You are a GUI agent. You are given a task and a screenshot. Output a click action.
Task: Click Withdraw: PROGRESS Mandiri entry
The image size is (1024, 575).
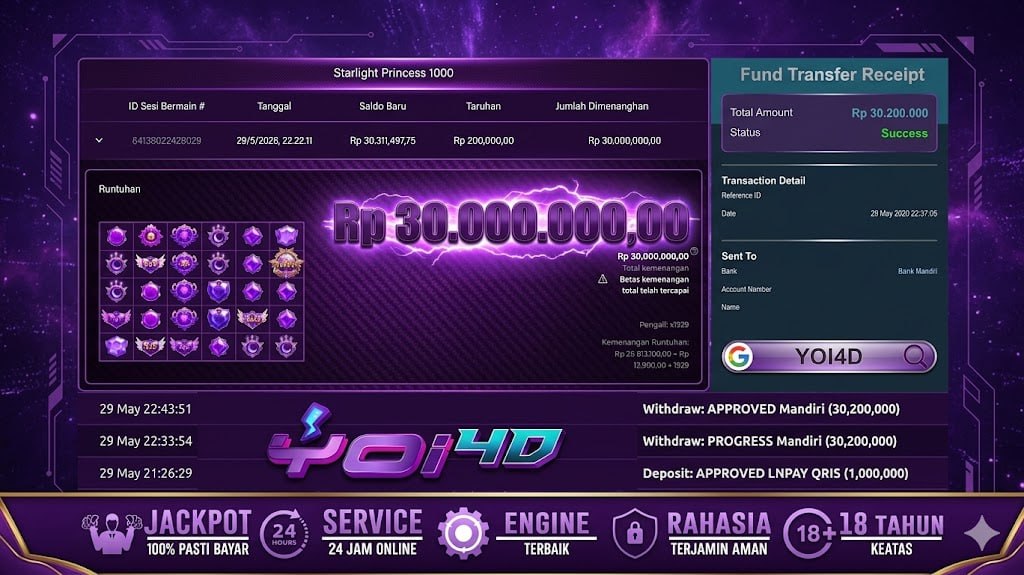[x=769, y=441]
